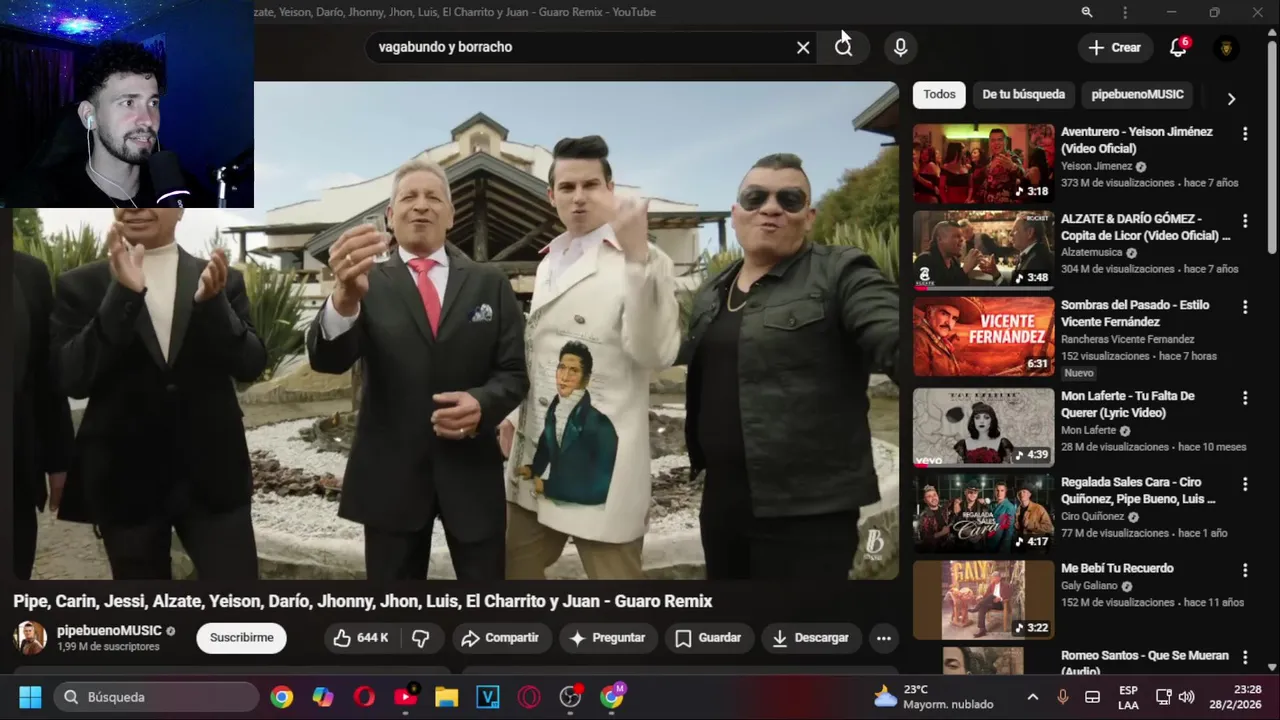The height and width of the screenshot is (720, 1280).
Task: Open Me Bebí Tu Recuerdo video title
Action: tap(1117, 568)
